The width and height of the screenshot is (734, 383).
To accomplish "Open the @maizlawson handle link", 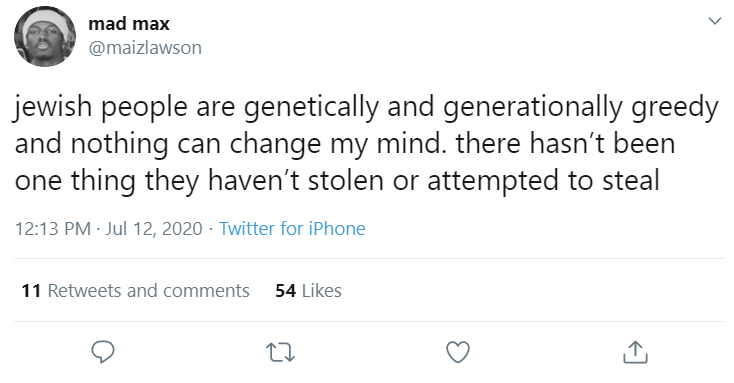I will pos(145,48).
